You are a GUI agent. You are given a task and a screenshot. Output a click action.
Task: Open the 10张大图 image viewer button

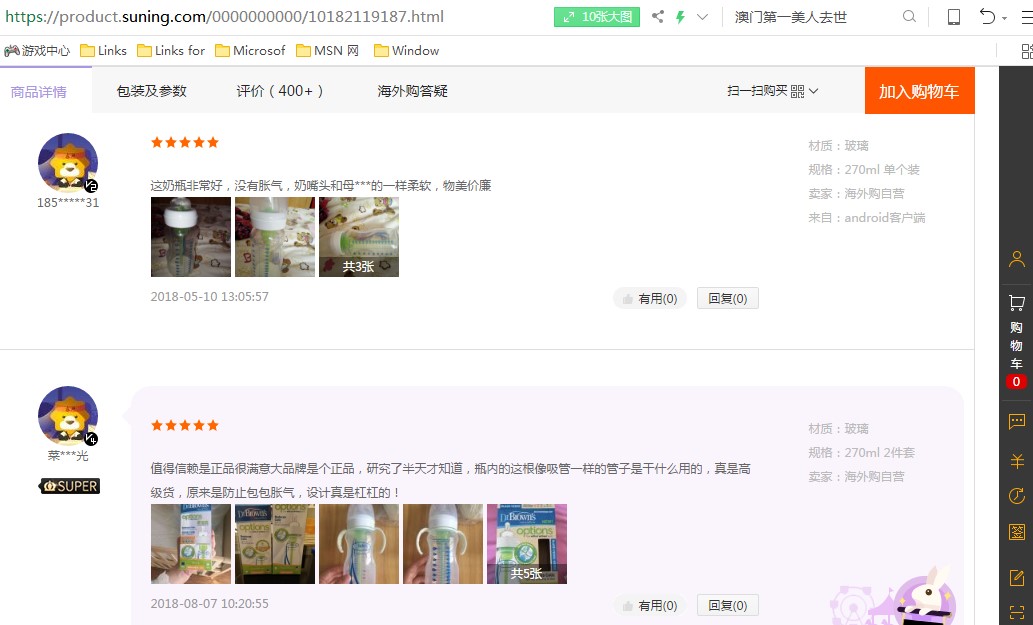pyautogui.click(x=597, y=17)
